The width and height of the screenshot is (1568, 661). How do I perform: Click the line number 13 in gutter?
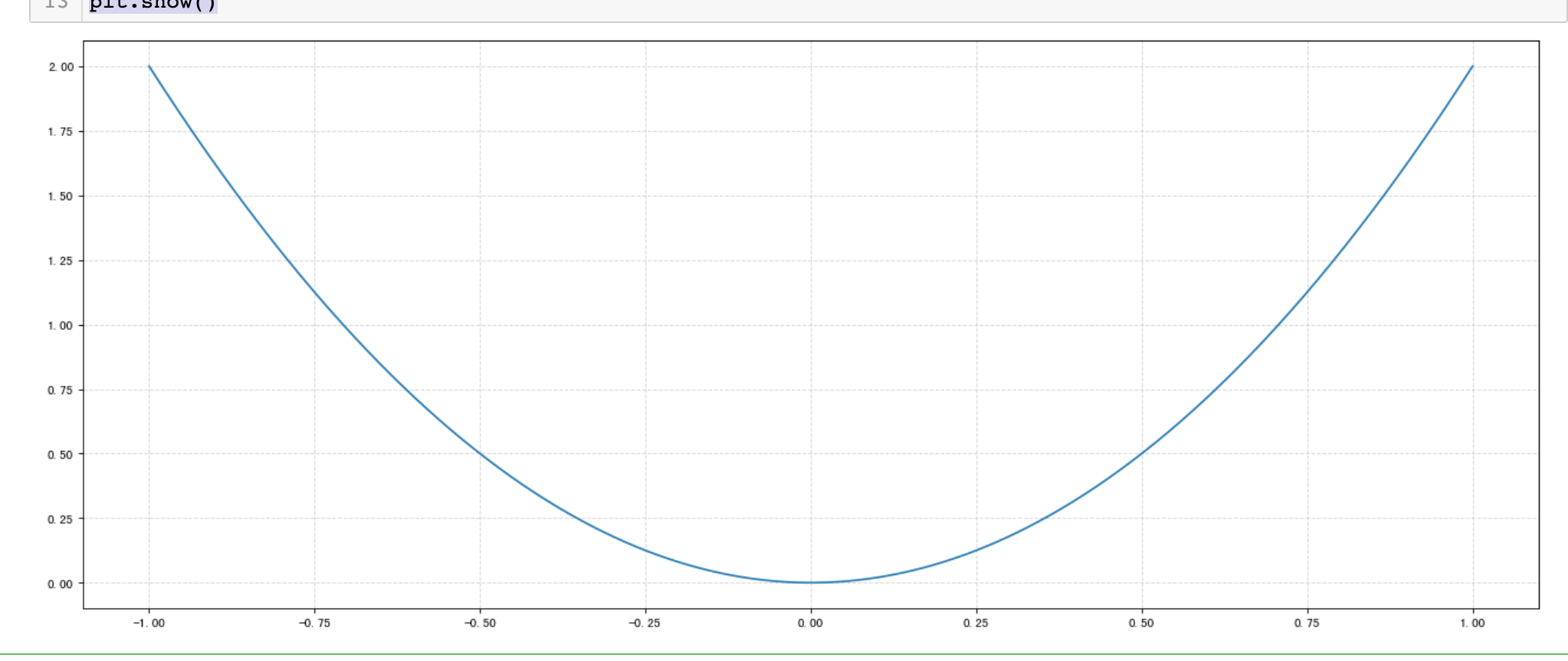coord(56,5)
